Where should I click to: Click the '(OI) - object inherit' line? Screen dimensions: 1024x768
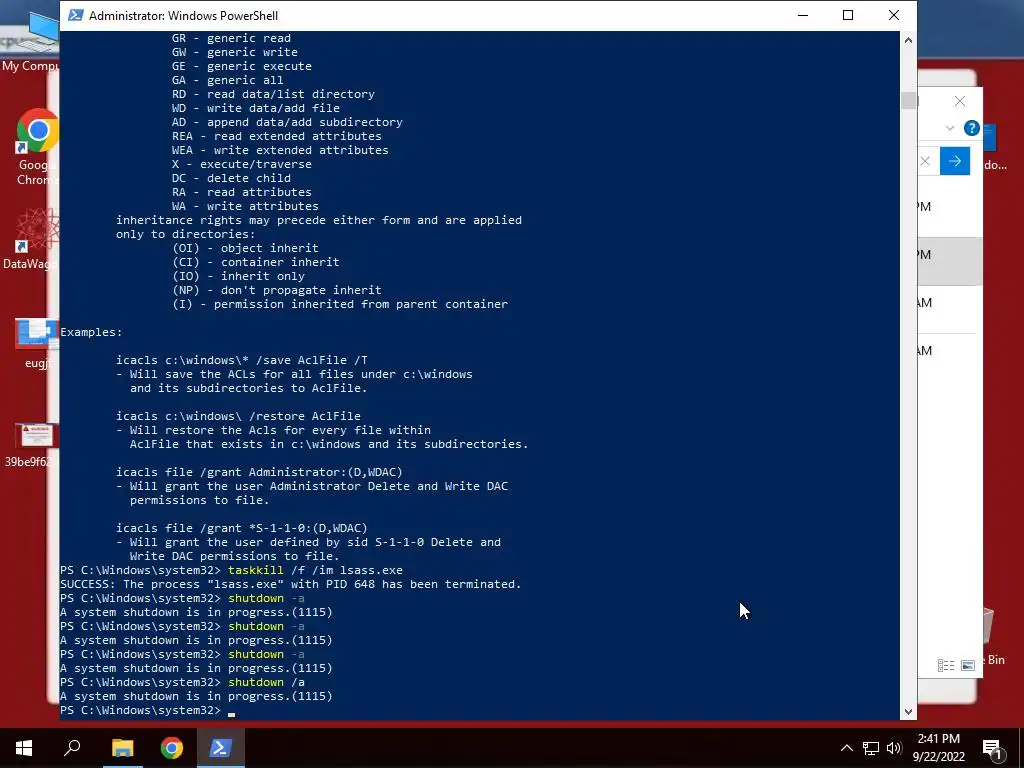[245, 248]
